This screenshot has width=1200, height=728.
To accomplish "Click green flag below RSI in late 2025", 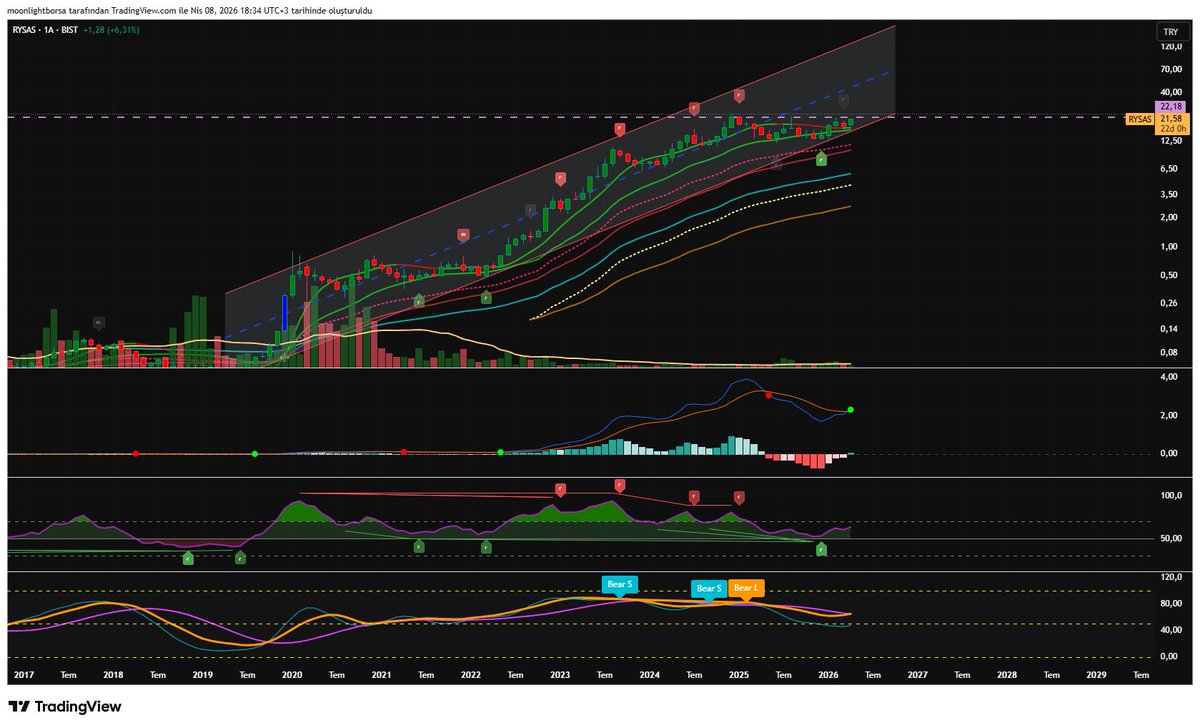I will 821,549.
